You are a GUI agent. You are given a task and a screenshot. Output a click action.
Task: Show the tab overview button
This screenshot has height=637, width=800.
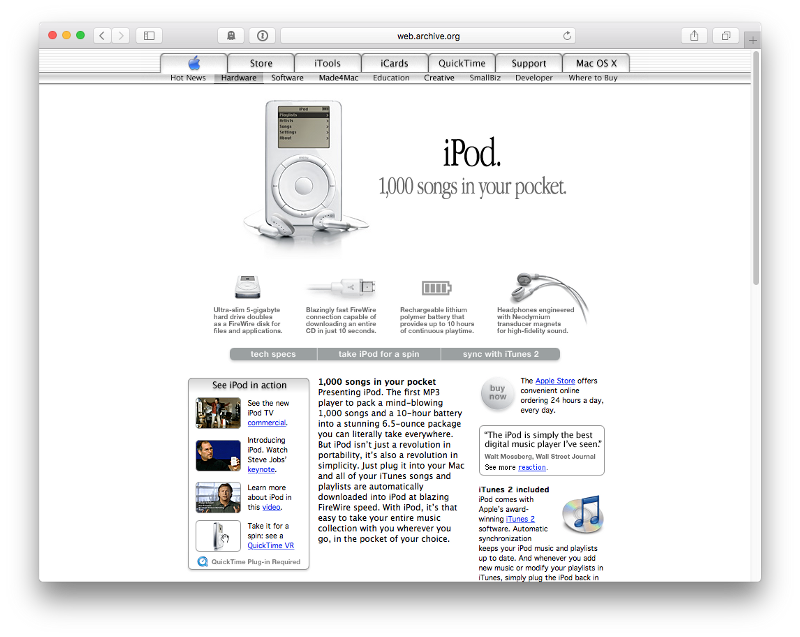(x=727, y=36)
